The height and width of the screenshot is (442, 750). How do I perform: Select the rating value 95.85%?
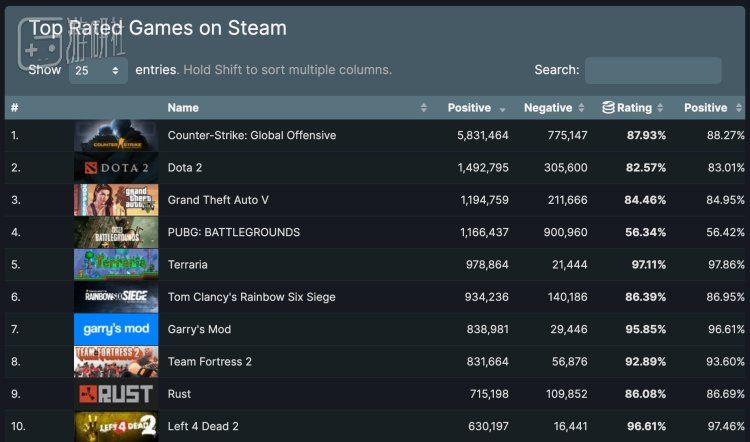[x=646, y=329]
